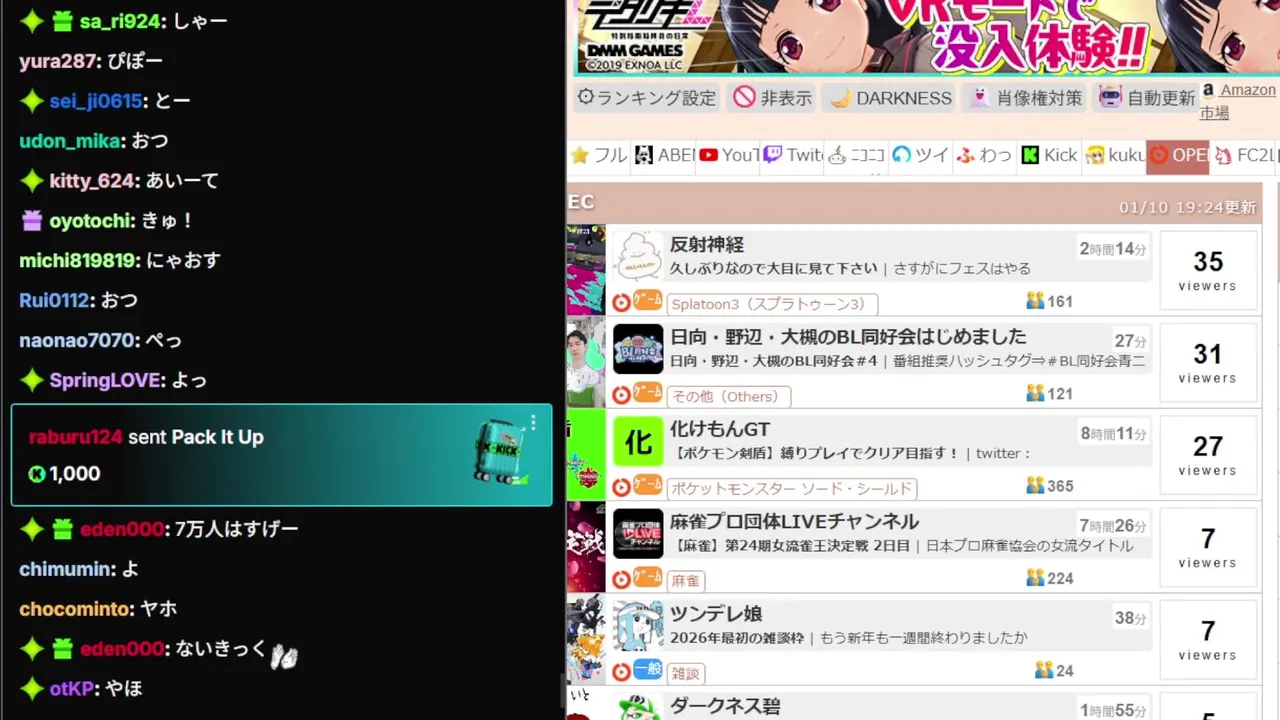The width and height of the screenshot is (1280, 720).
Task: Open the 化けもんGT stream title
Action: [x=720, y=429]
